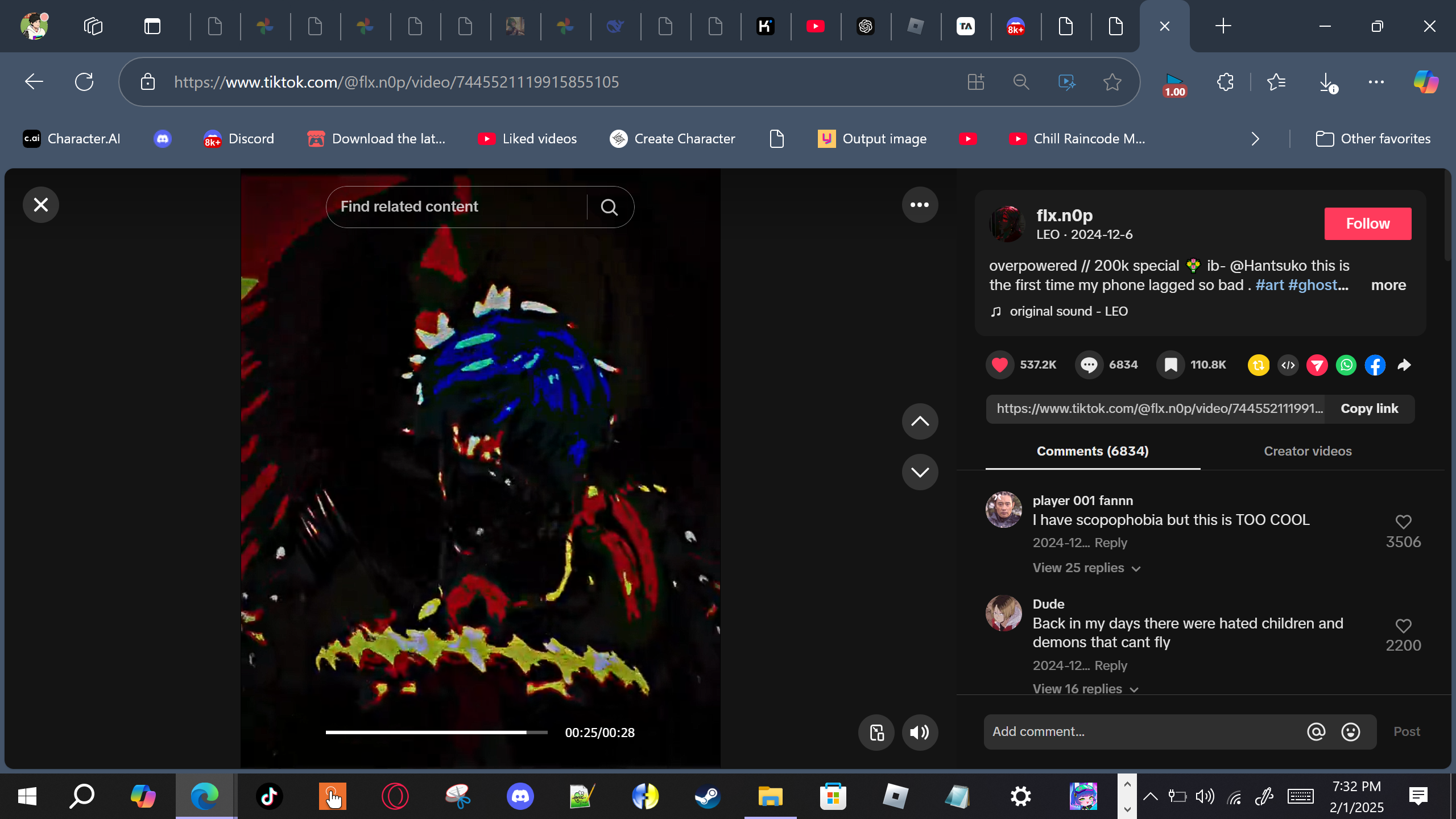Like the video with heart icon

click(999, 365)
